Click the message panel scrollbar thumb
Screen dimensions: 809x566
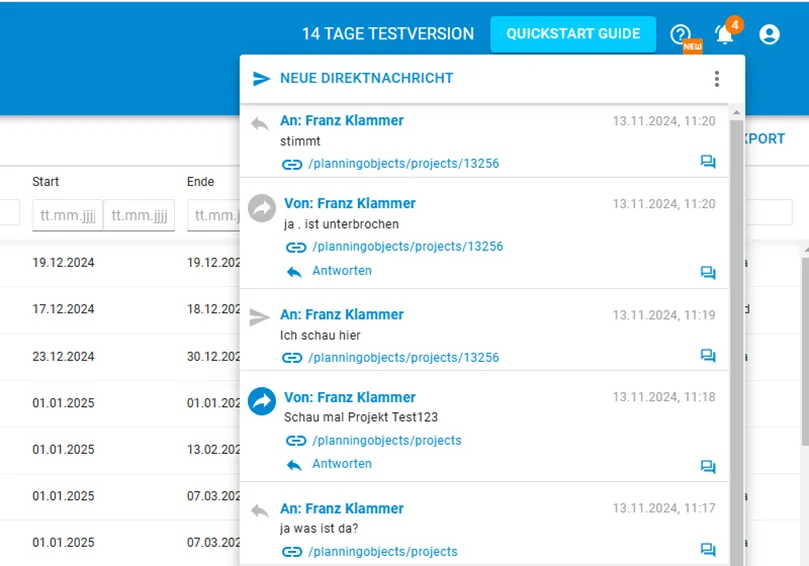(x=736, y=341)
